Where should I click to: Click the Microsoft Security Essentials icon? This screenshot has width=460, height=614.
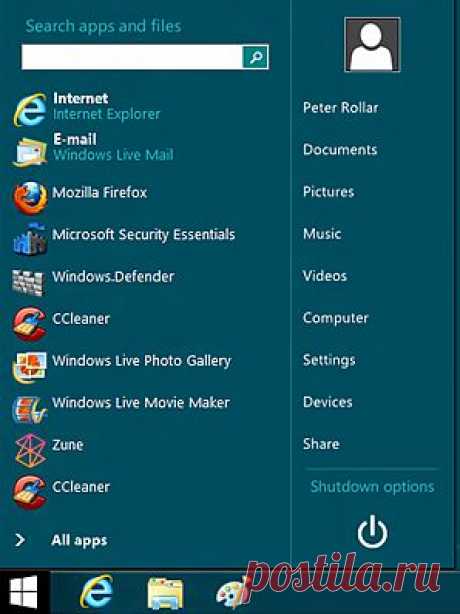point(30,240)
